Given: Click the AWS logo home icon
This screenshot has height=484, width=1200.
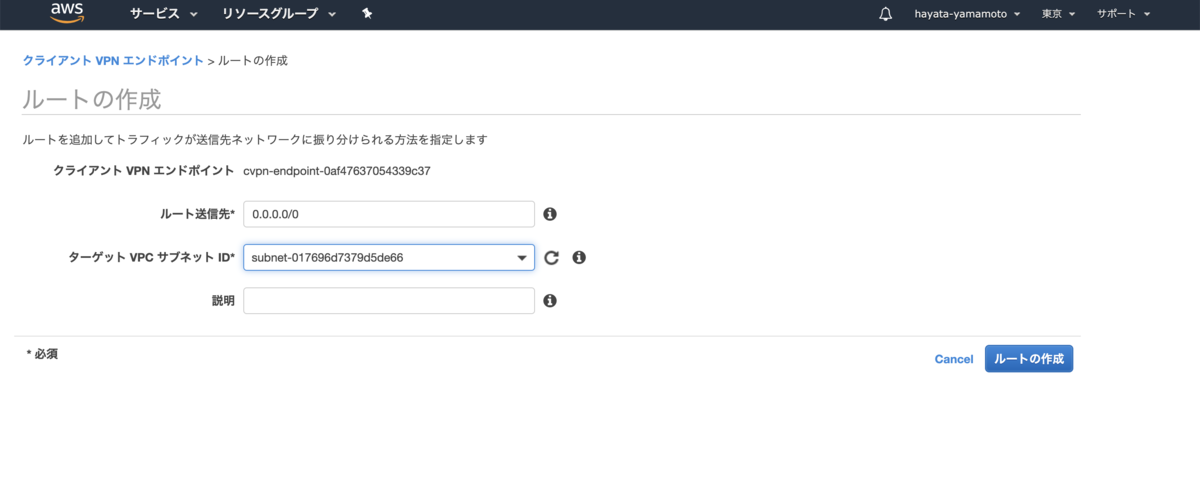Looking at the screenshot, I should click(x=67, y=12).
